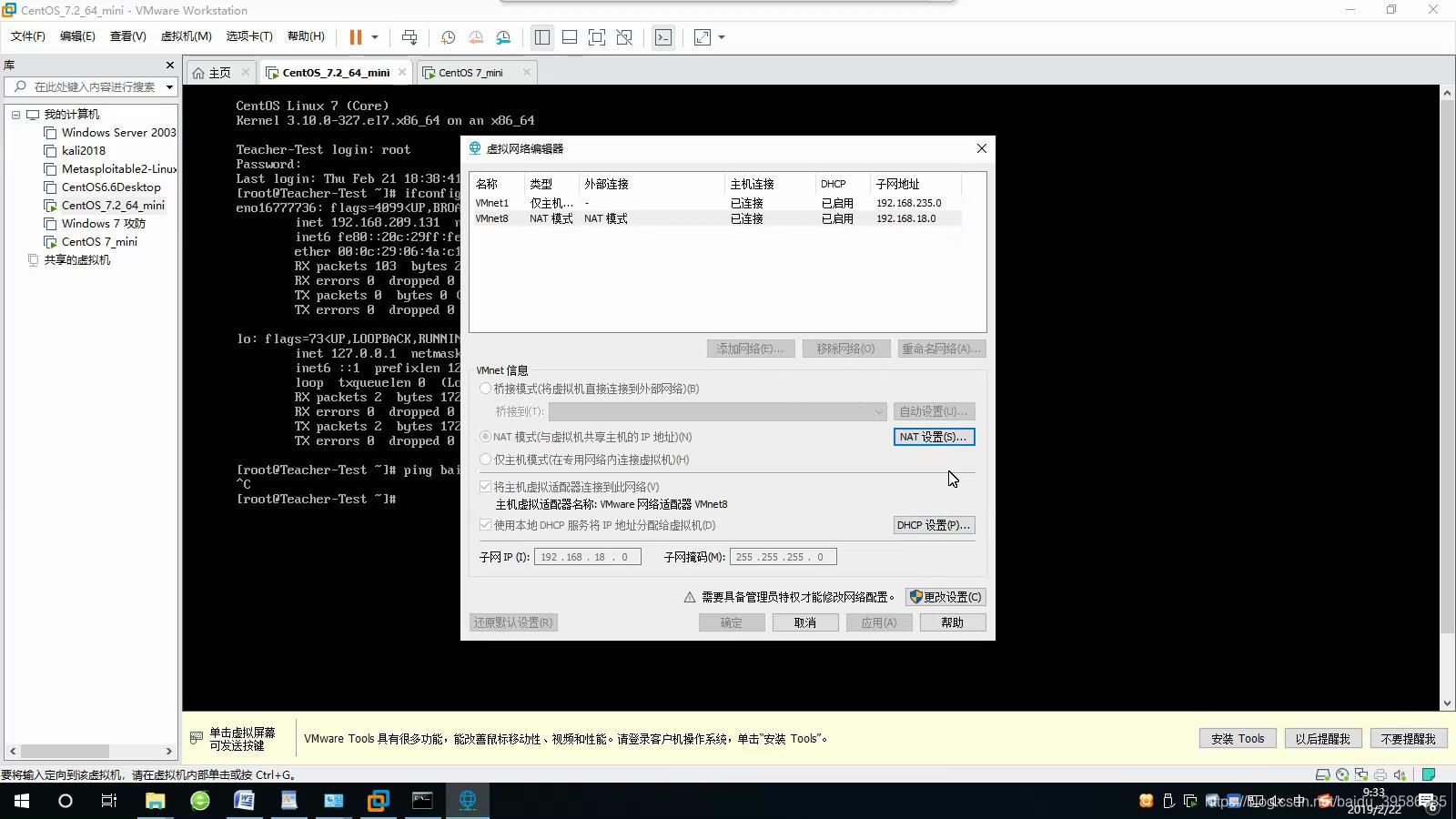Close the 虚拟网络编辑器 dialog
This screenshot has height=819, width=1456.
(x=981, y=148)
